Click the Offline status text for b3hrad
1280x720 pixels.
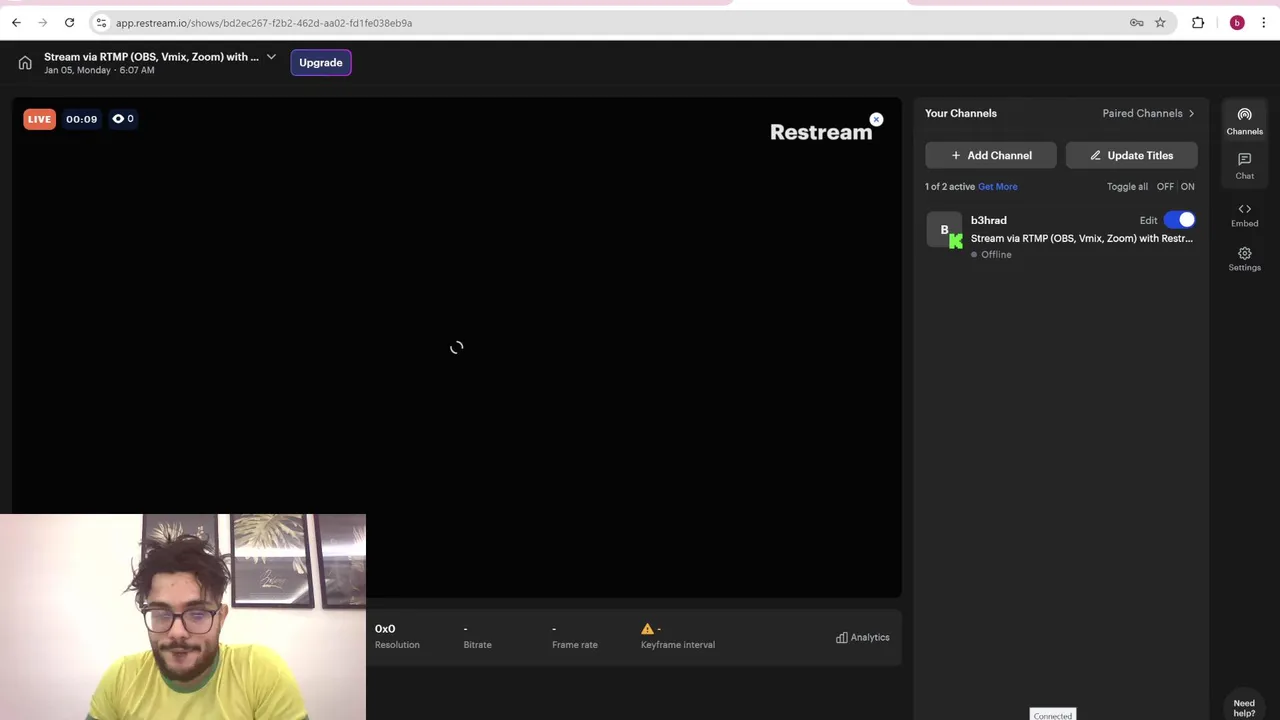(x=996, y=255)
